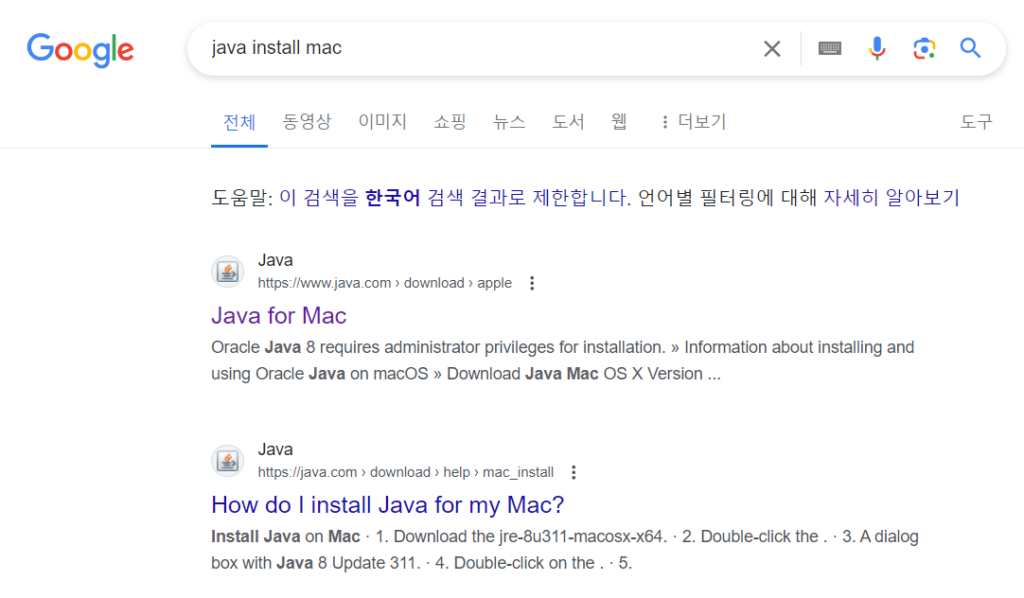The height and width of the screenshot is (598, 1024).
Task: Clear the search box with the X icon
Action: click(x=772, y=48)
